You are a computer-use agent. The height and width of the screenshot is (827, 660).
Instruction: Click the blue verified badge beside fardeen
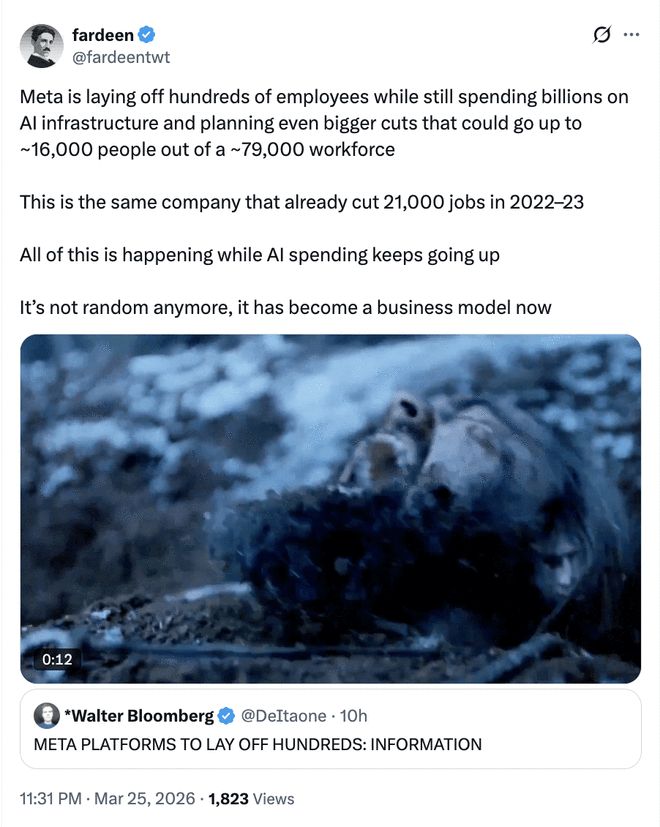point(146,35)
